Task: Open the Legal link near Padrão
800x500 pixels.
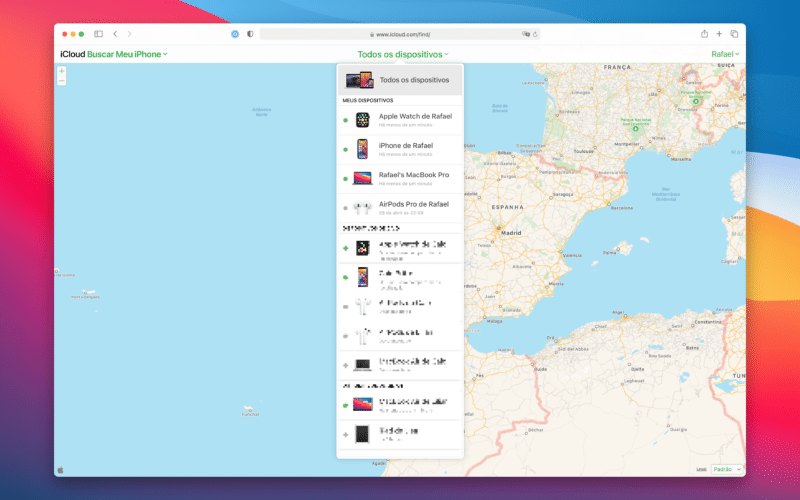Action: pyautogui.click(x=702, y=469)
